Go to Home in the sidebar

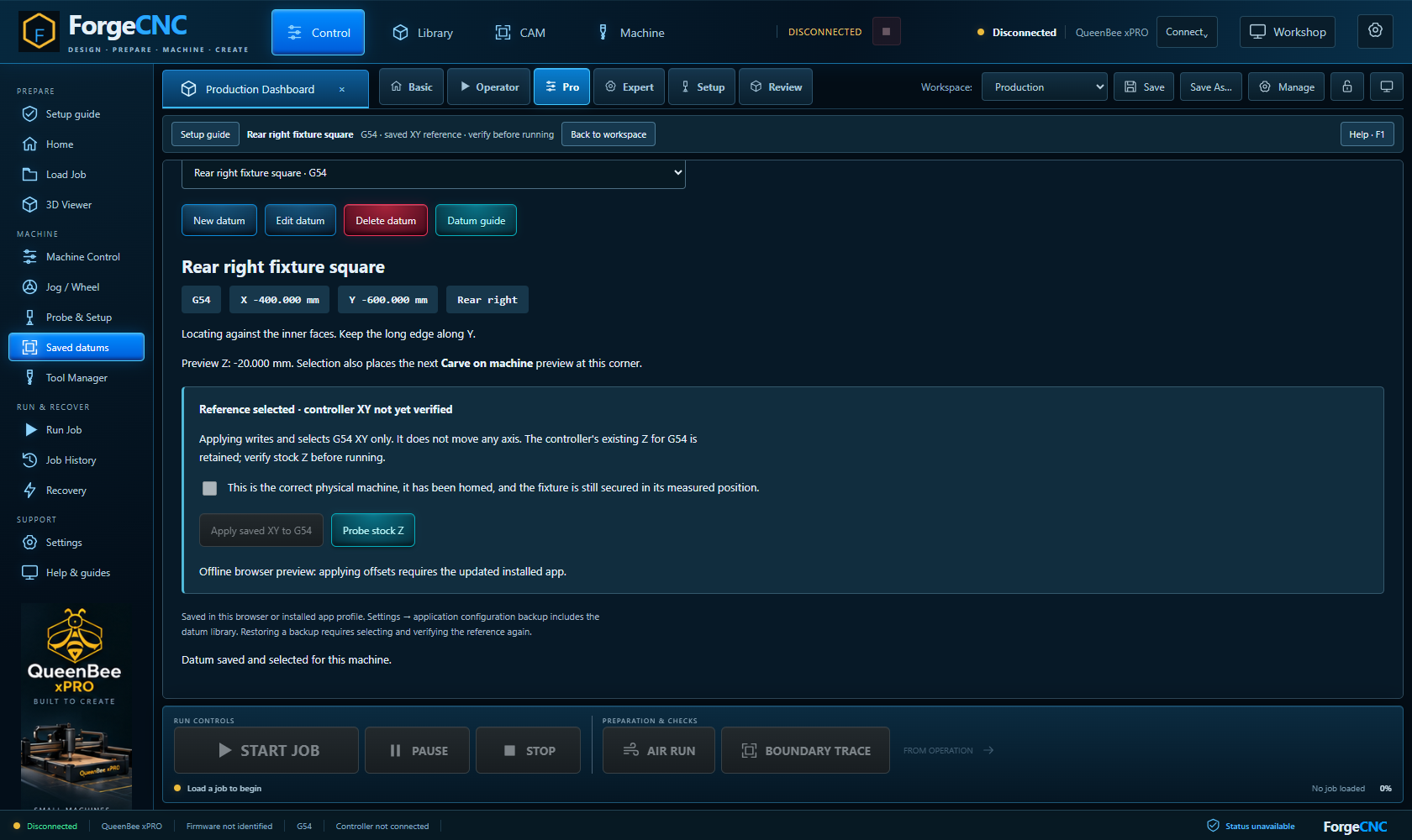coord(76,144)
